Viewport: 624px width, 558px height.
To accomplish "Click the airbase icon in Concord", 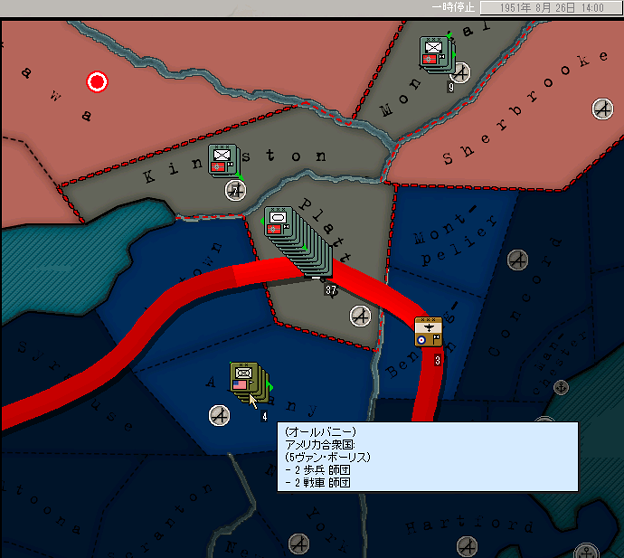I will click(518, 260).
